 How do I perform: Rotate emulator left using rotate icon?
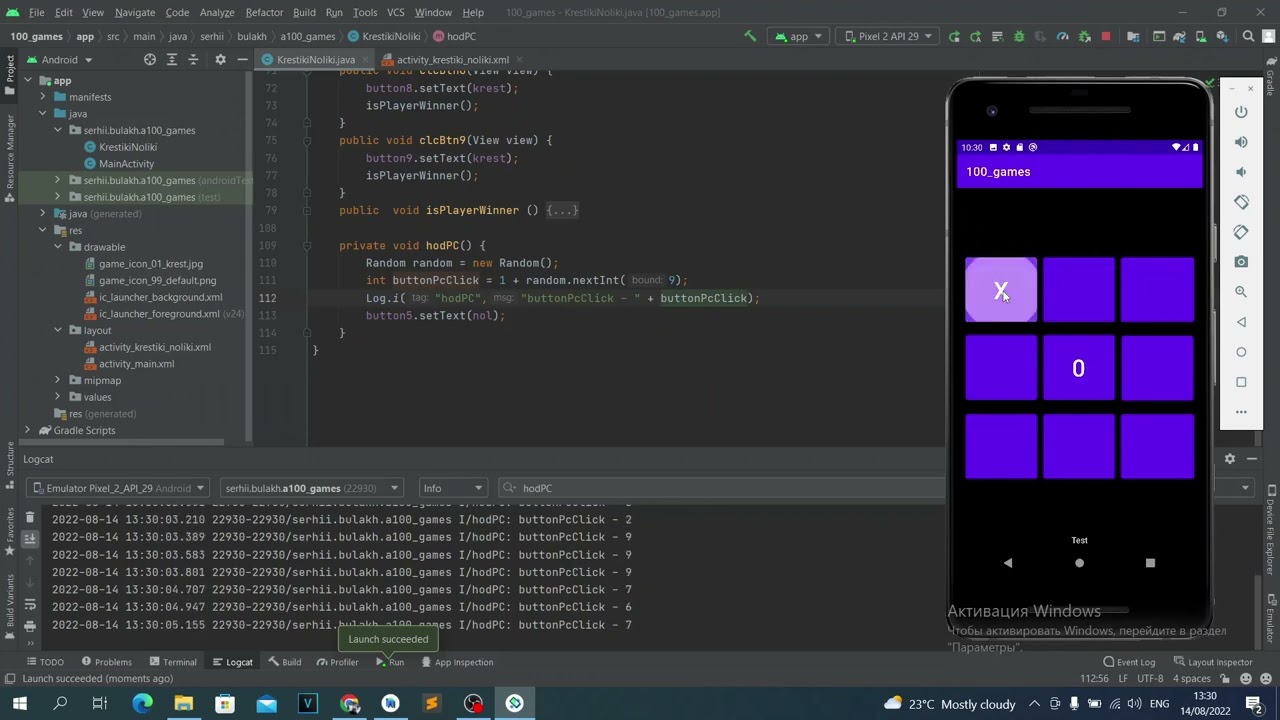1241,202
